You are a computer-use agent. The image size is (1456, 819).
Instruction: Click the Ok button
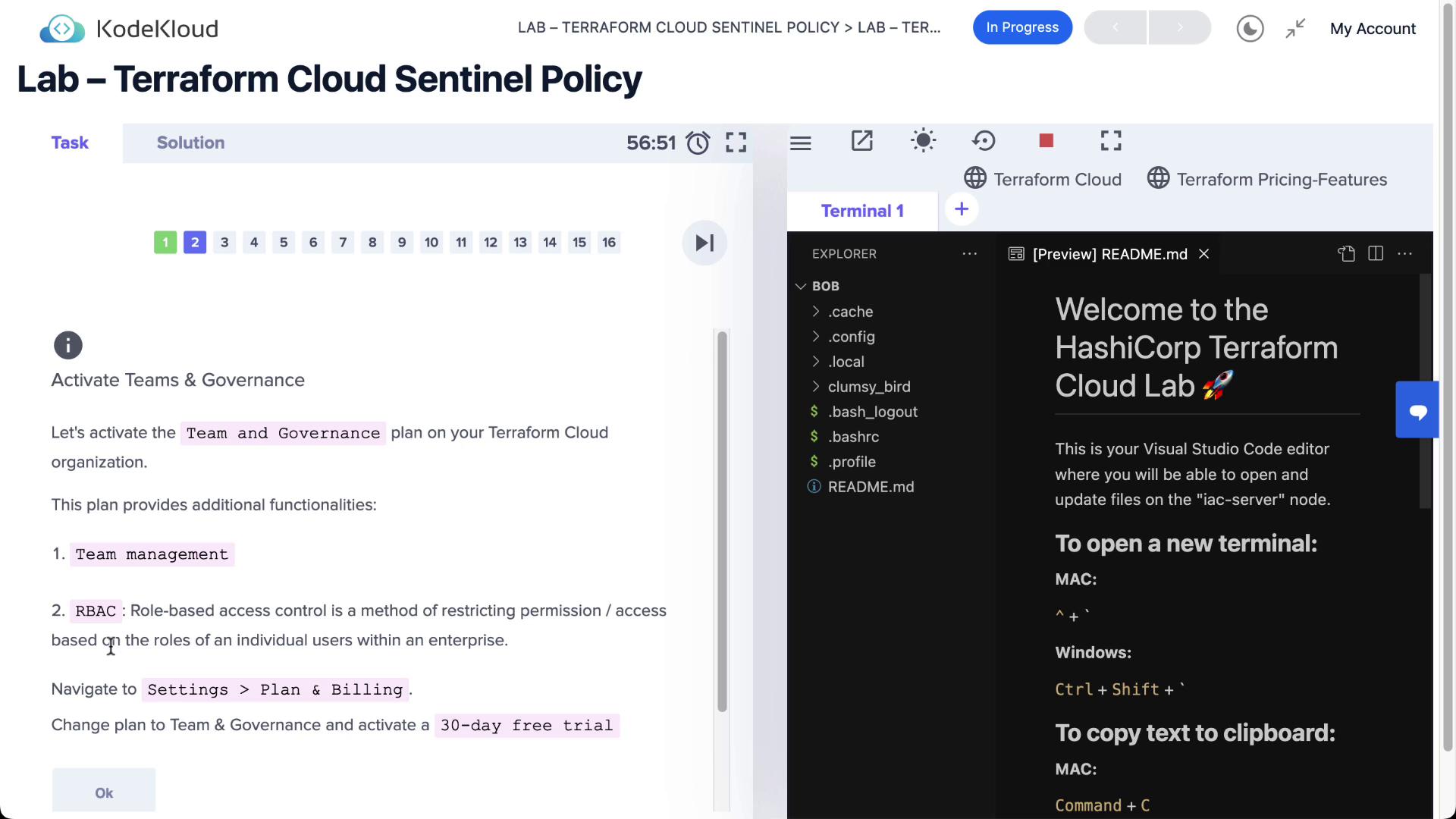tap(104, 792)
